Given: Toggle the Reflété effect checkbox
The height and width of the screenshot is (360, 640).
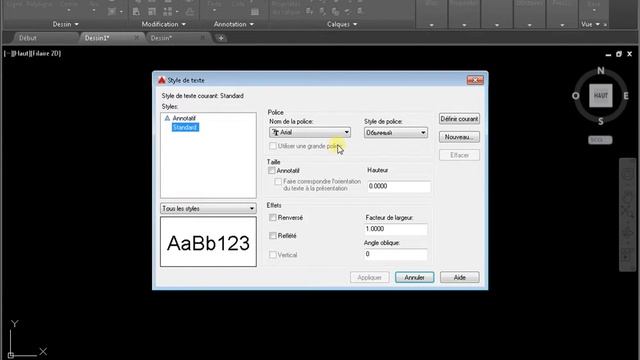Looking at the screenshot, I should pyautogui.click(x=273, y=236).
